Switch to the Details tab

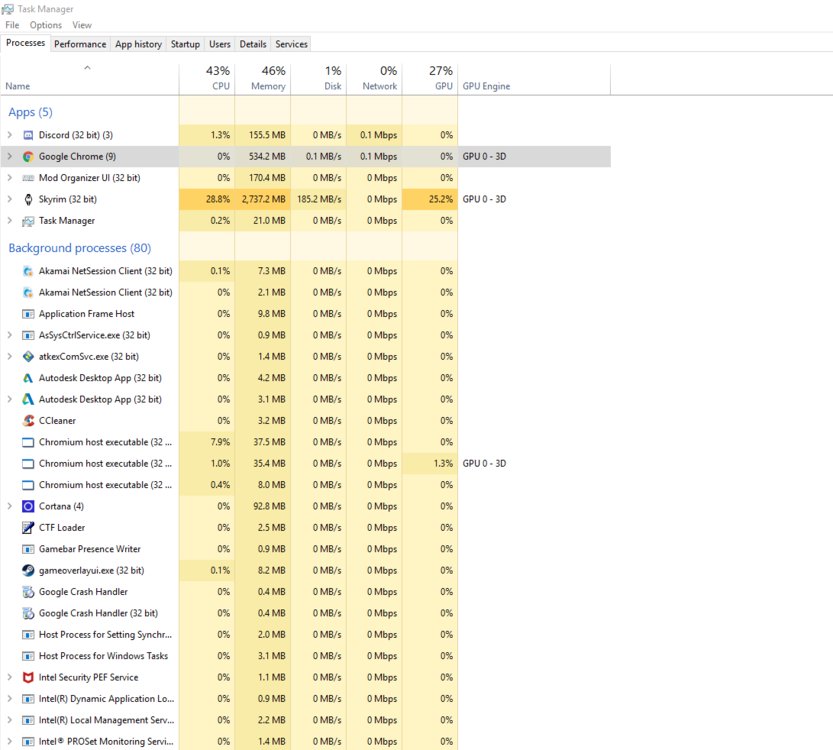pos(253,44)
